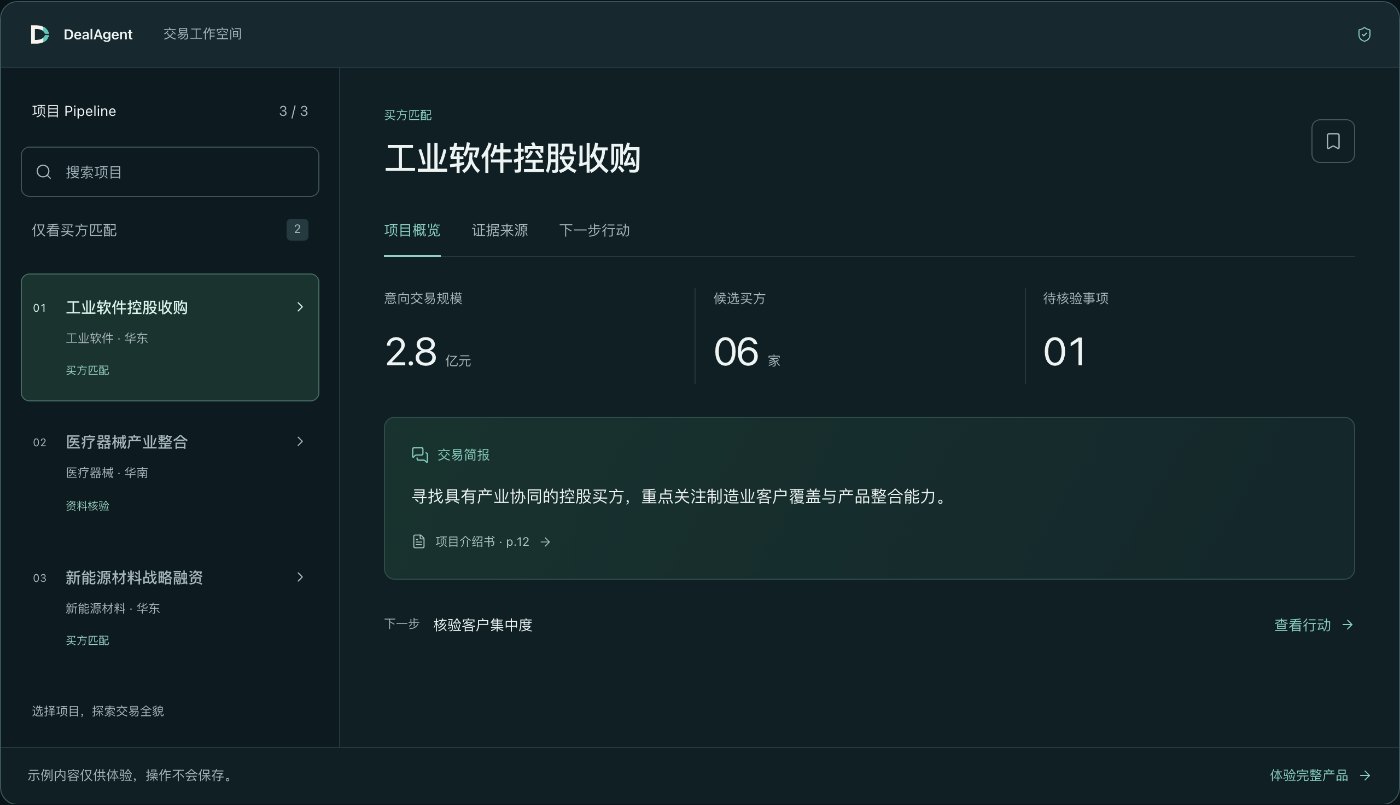The image size is (1400, 805).
Task: Click into the 搜索项目 search field
Action: pos(170,172)
